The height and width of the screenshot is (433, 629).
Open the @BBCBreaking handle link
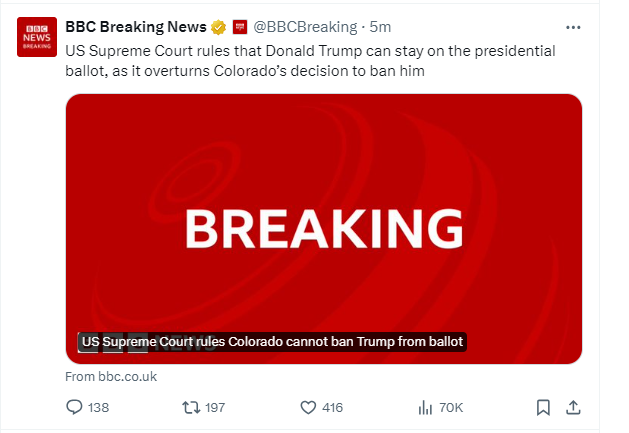304,26
